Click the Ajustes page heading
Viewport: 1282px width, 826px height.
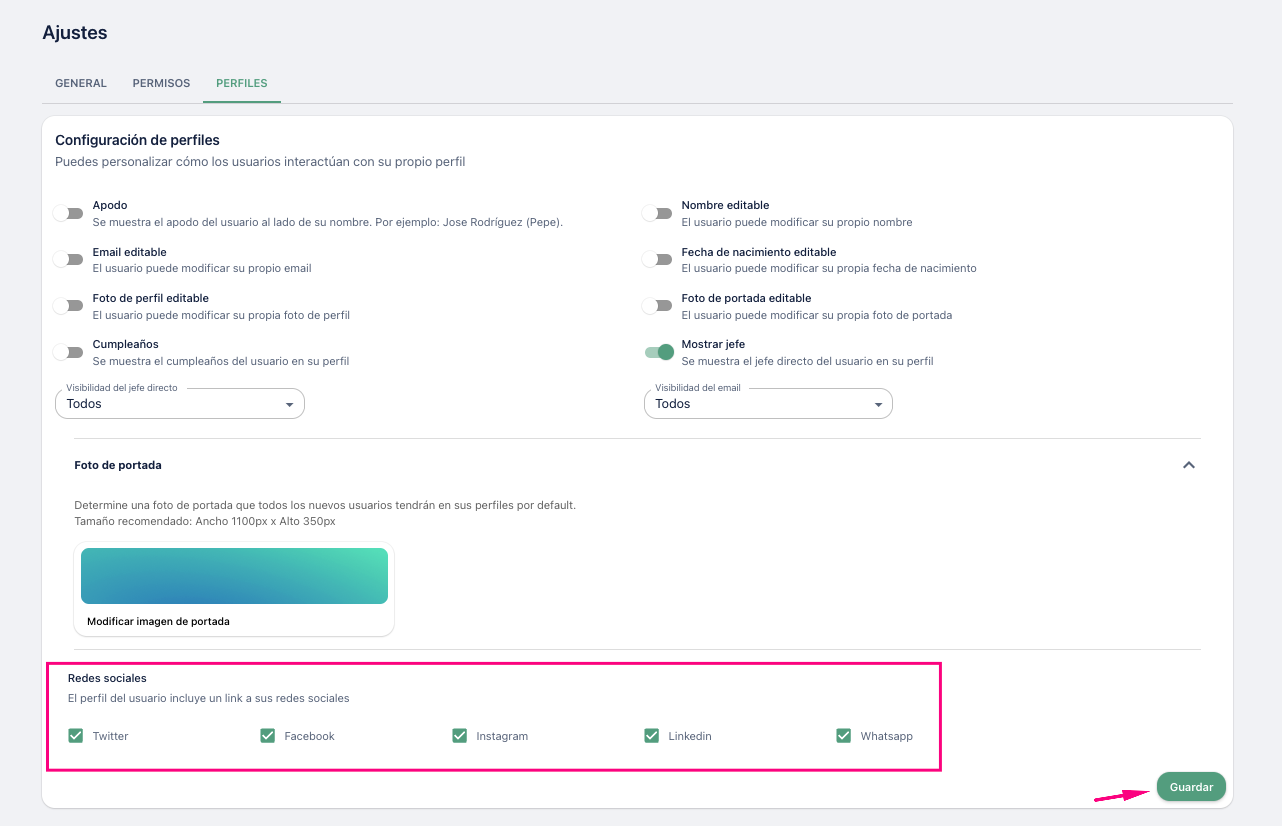point(75,33)
